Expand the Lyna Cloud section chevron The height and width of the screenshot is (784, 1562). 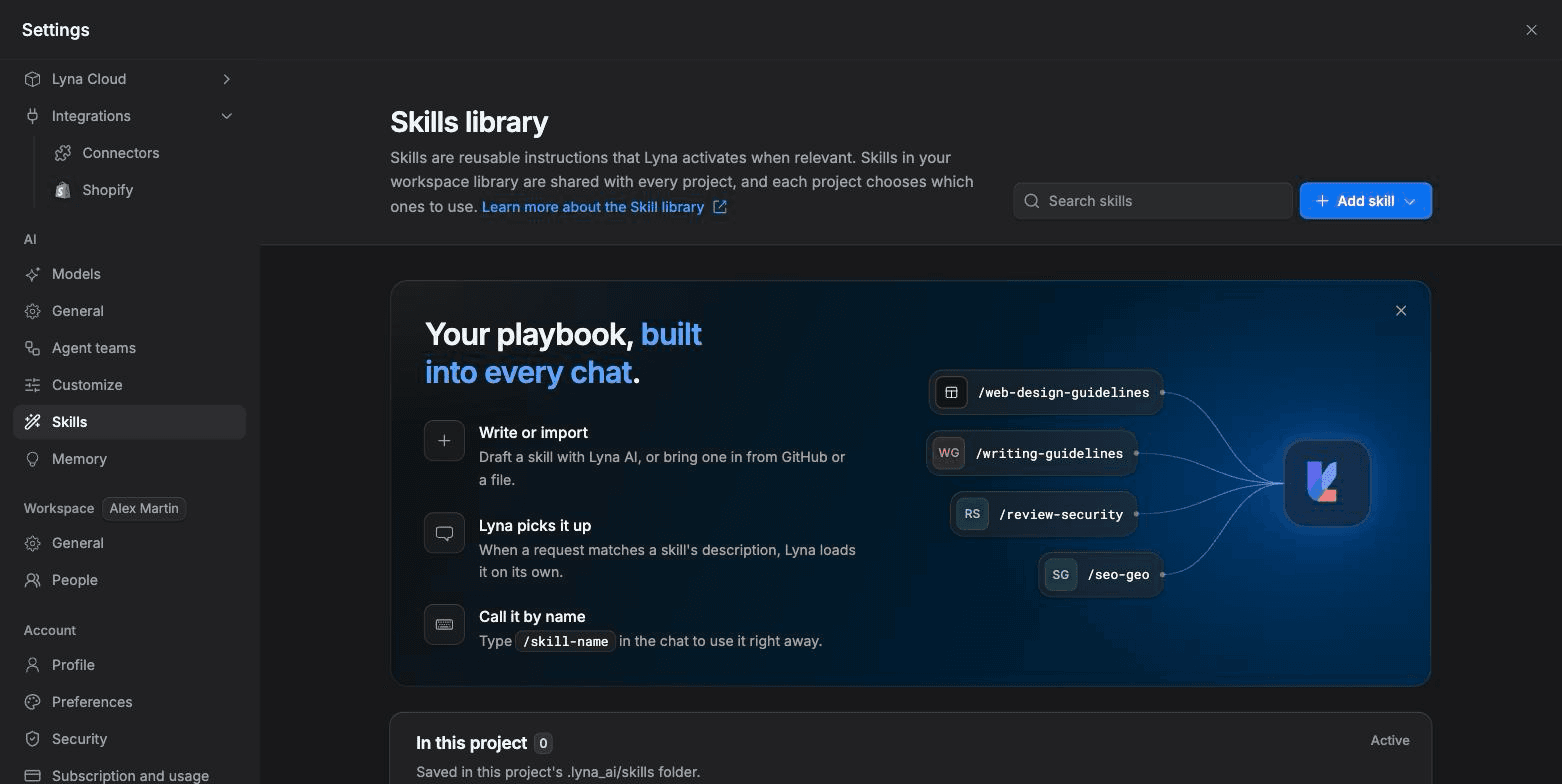[227, 79]
